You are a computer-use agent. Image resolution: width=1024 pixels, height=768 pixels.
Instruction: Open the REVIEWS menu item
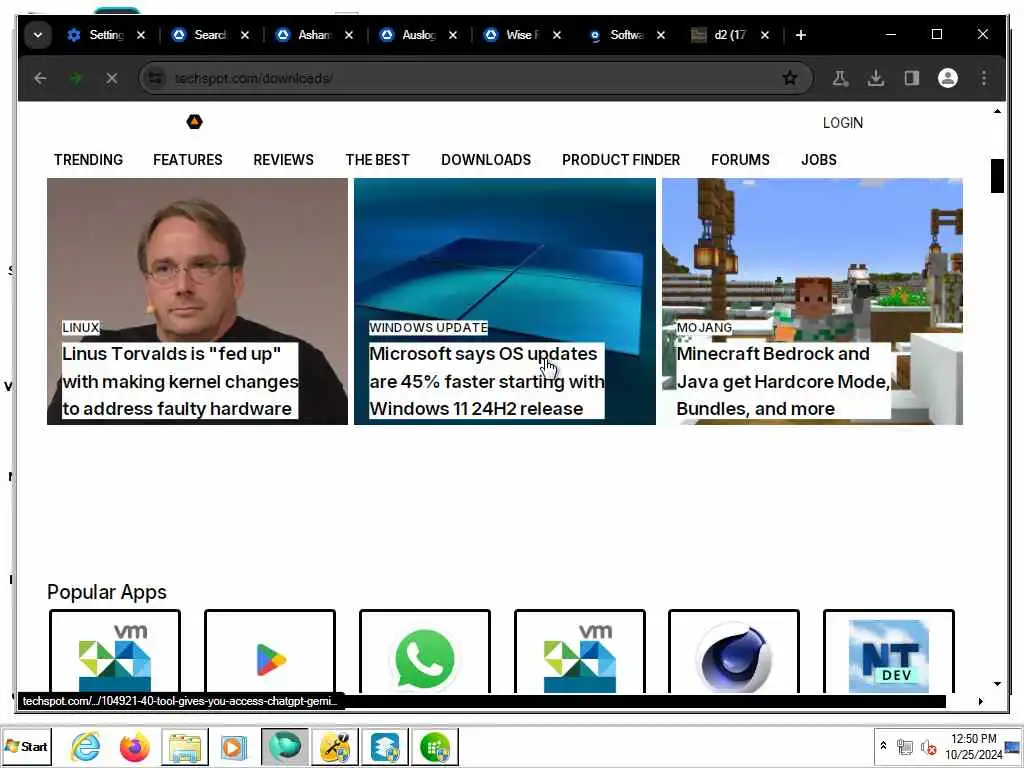283,160
